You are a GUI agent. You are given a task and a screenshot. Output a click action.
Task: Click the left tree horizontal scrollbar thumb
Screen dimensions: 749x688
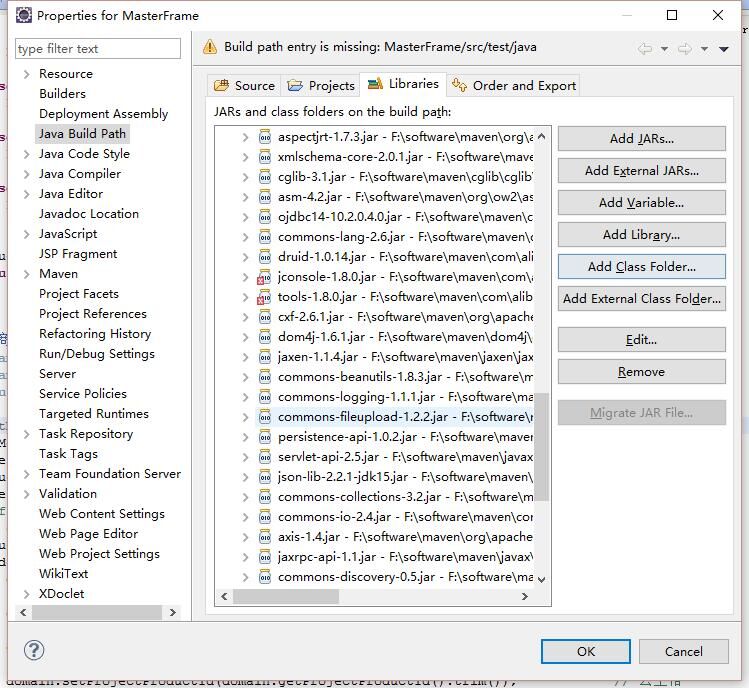pos(97,613)
